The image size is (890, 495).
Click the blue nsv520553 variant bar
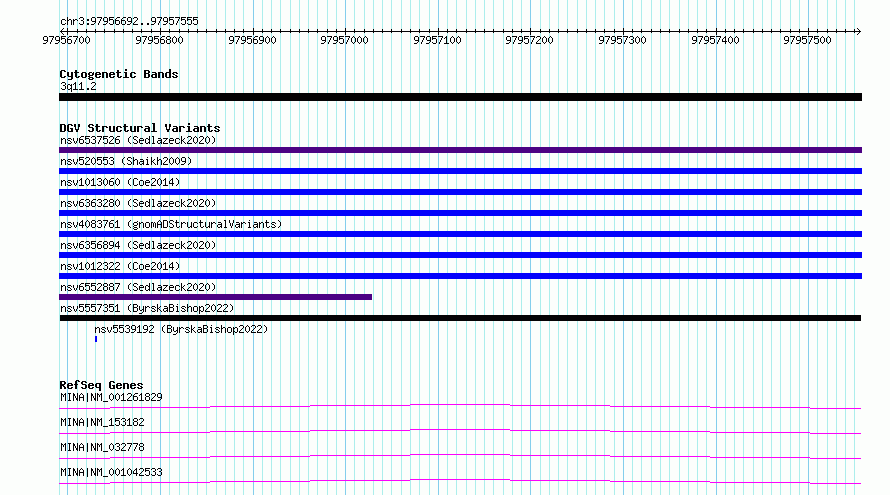point(460,171)
